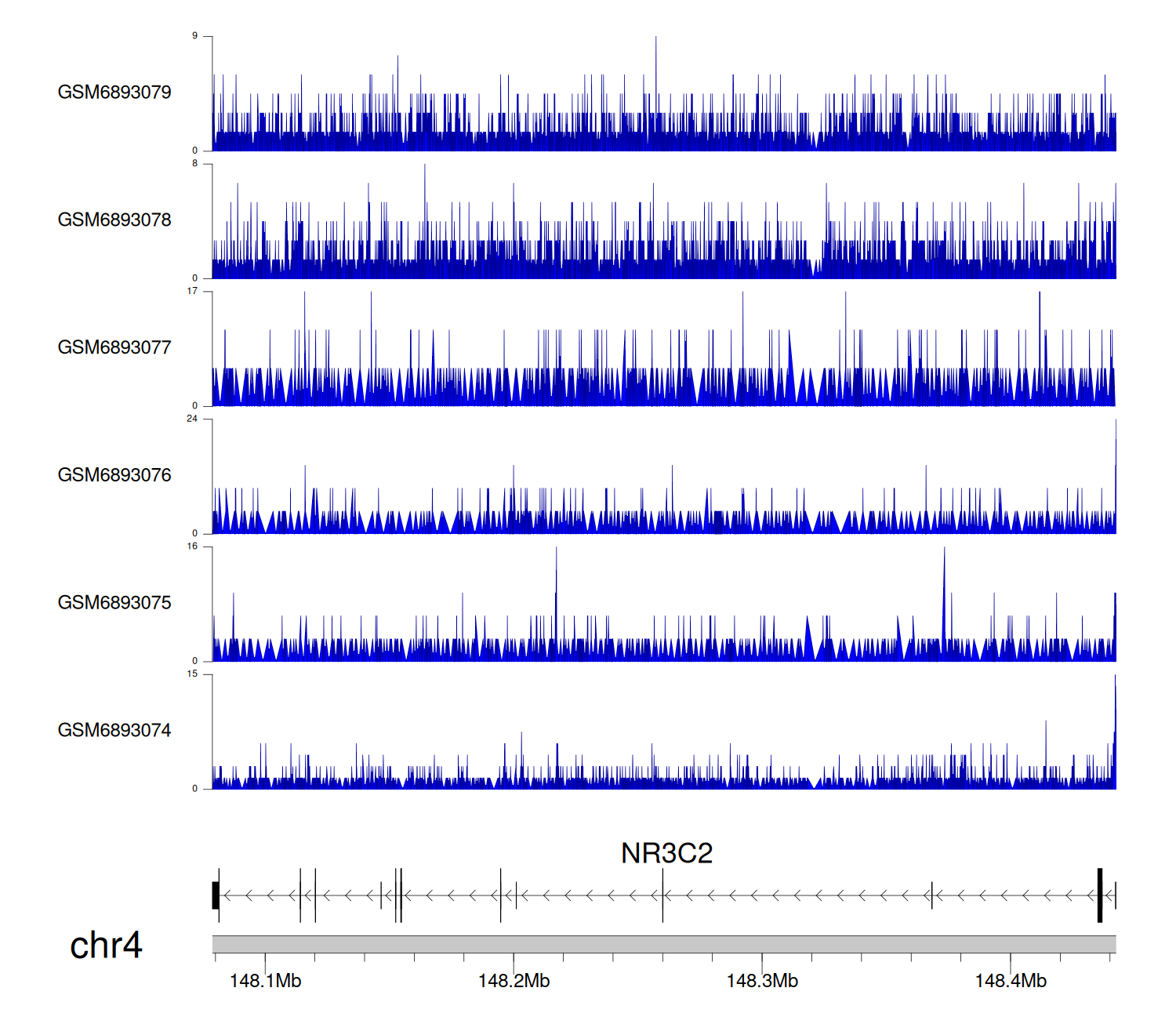This screenshot has height=1035, width=1176.
Task: Click the GSM6893077 sample name
Action: point(114,348)
